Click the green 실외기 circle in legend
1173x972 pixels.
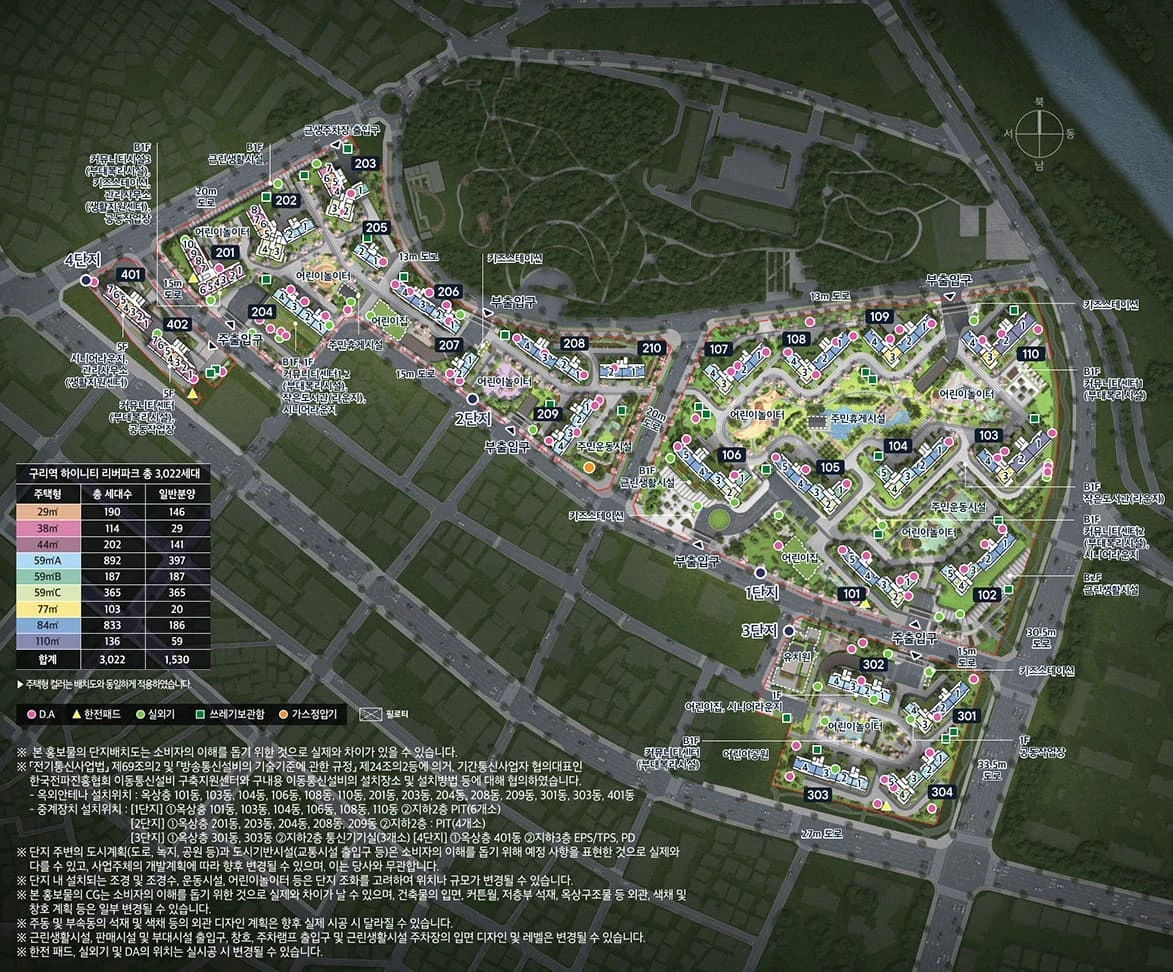pyautogui.click(x=141, y=715)
